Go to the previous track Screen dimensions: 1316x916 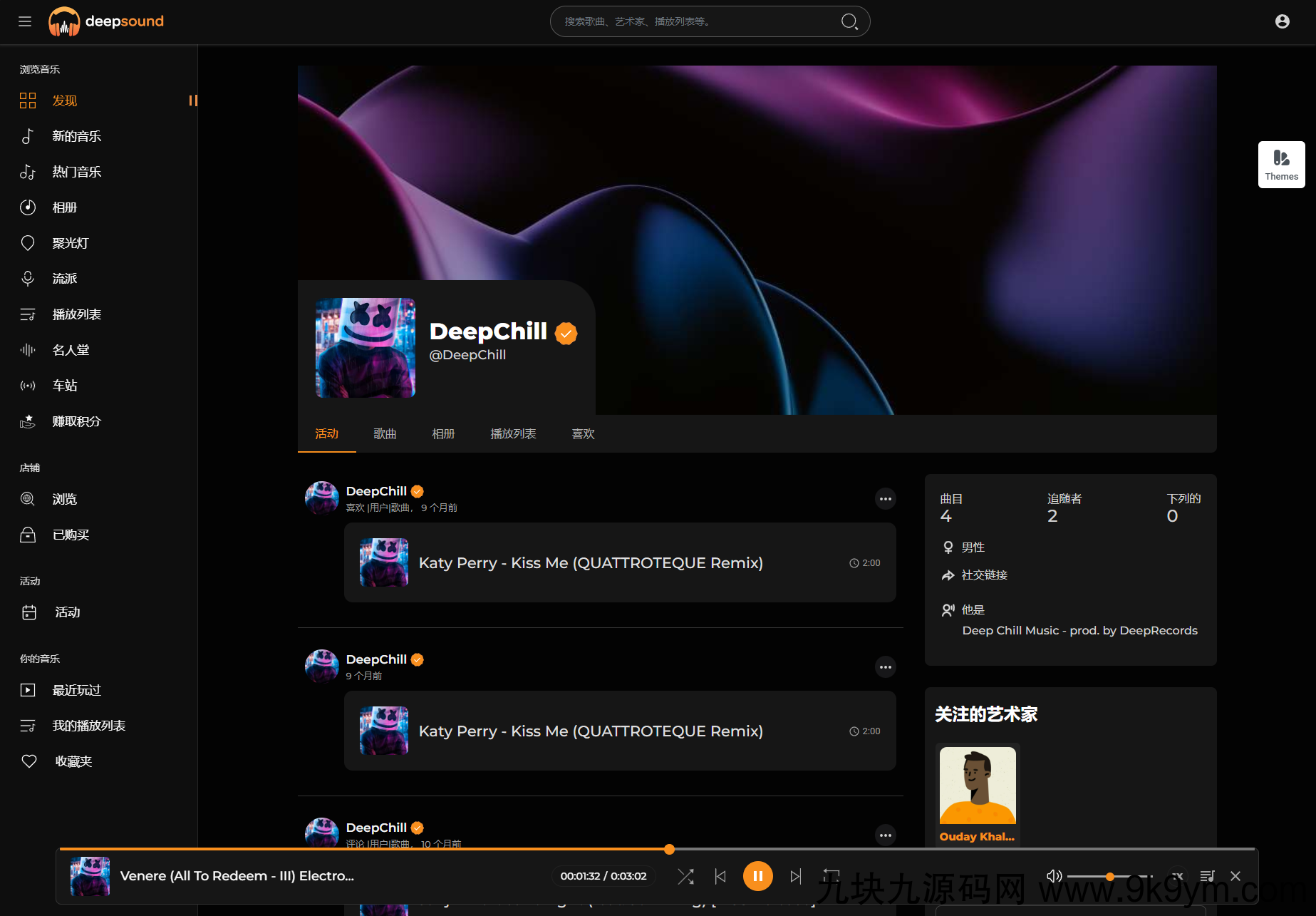tap(720, 876)
